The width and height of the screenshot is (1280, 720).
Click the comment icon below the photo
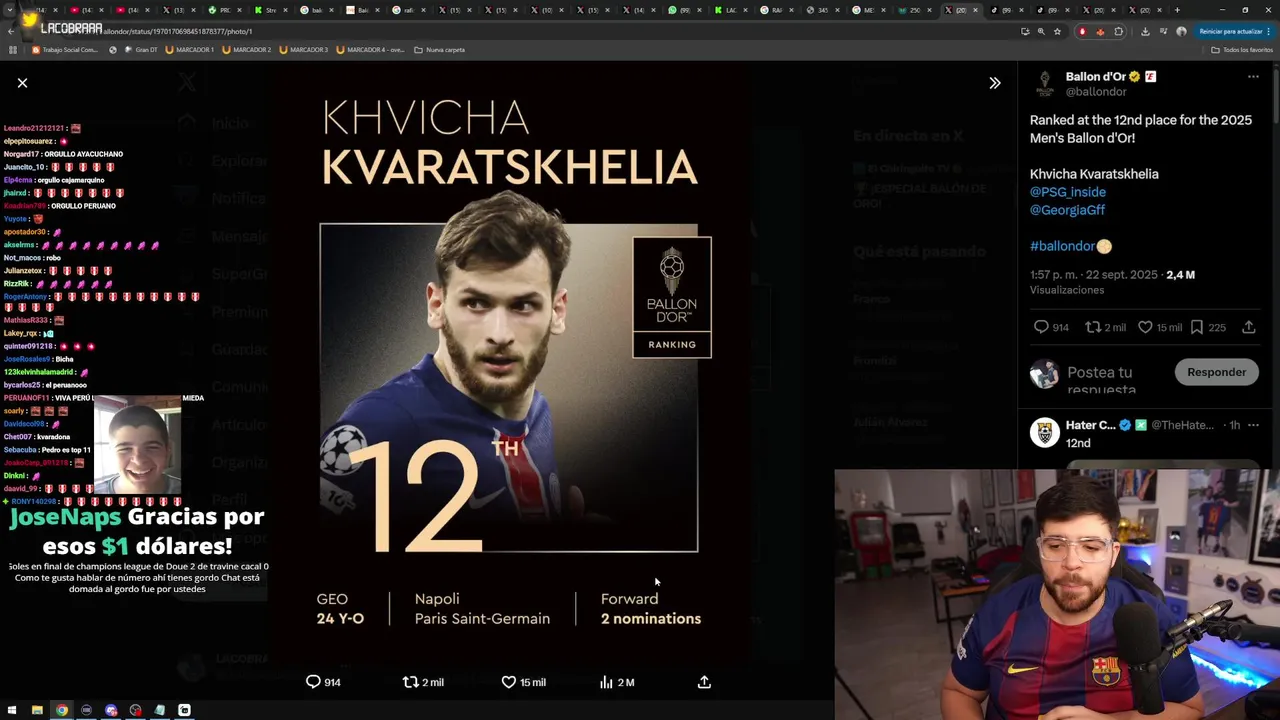pyautogui.click(x=313, y=682)
